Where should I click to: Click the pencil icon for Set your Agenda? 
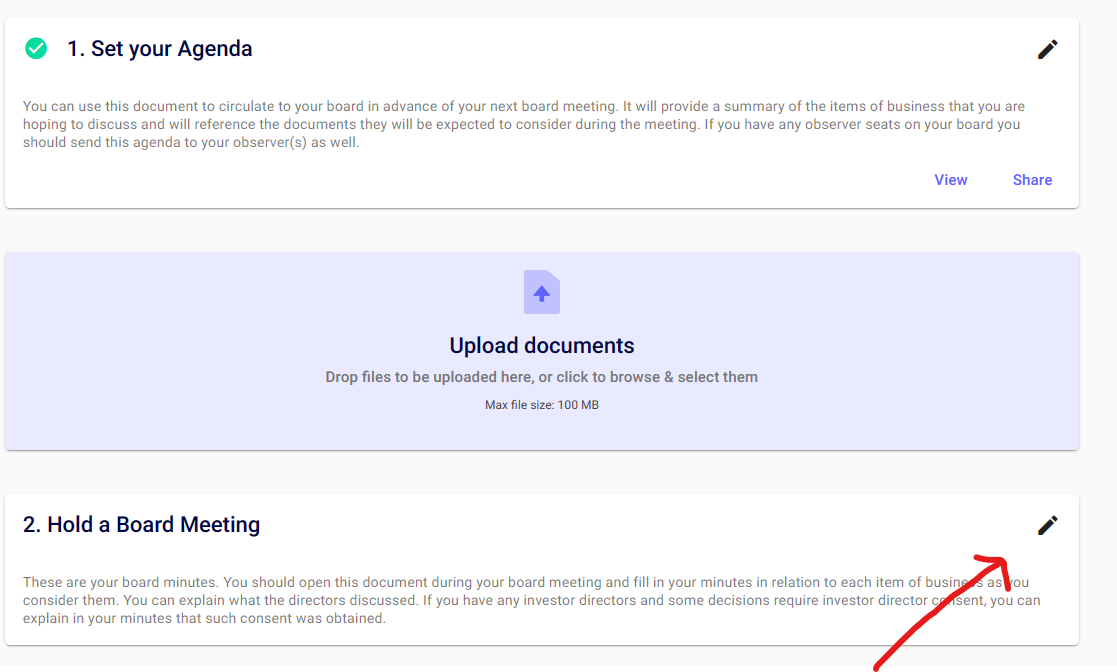[x=1047, y=49]
